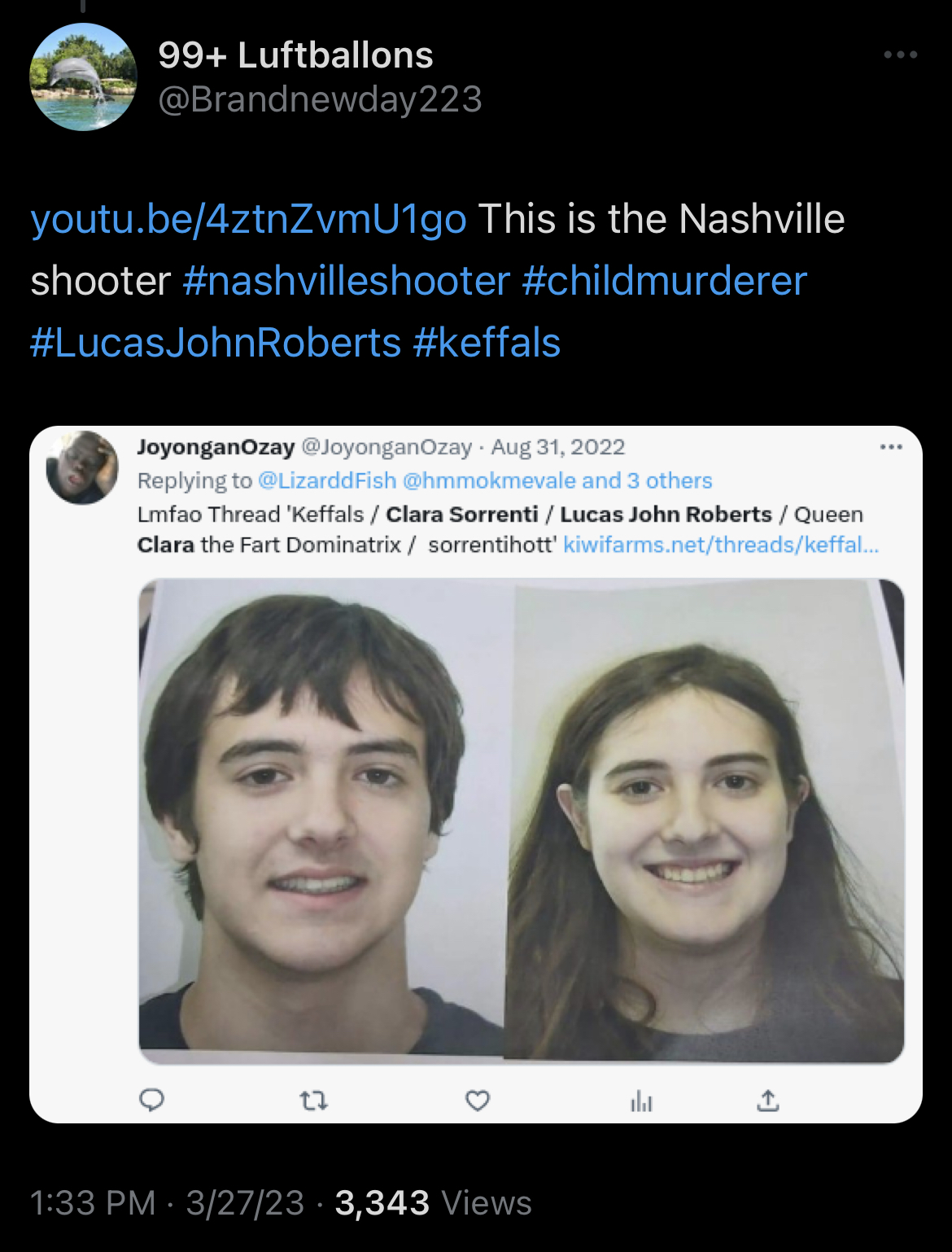Open the tweet's three-dot more options menu
Screen dimensions: 952x1252
pos(901,55)
